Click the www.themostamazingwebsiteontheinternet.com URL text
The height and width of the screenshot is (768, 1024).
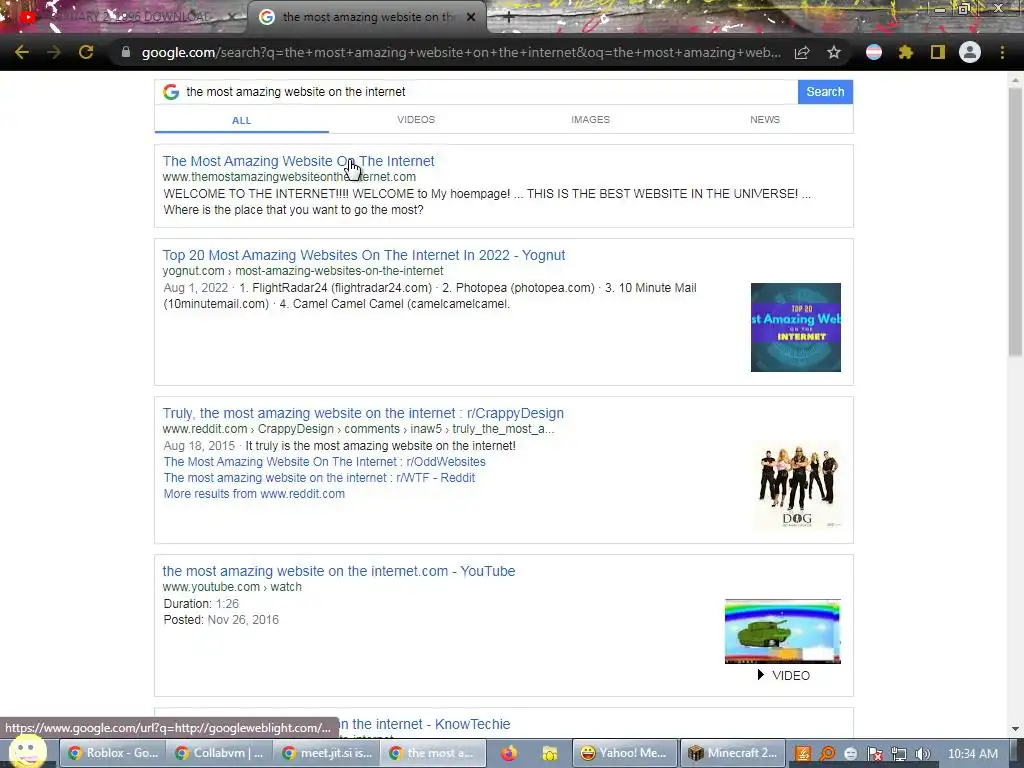289,177
